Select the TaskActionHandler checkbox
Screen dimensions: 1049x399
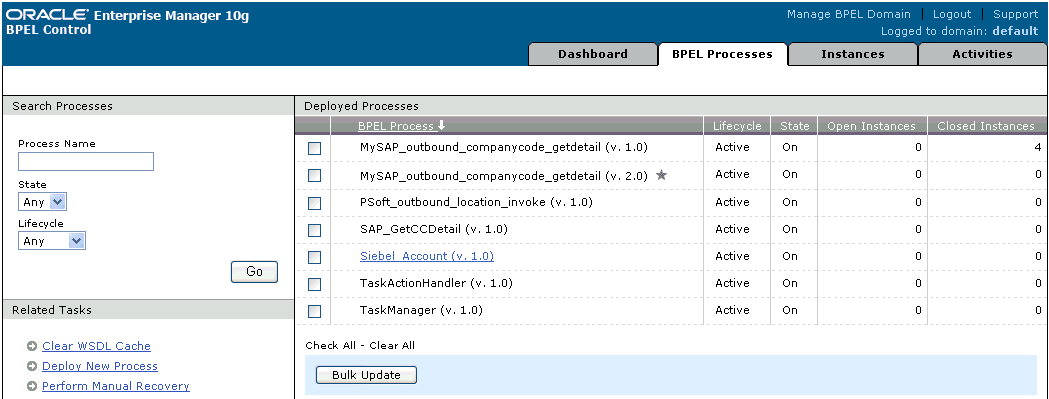click(x=314, y=285)
